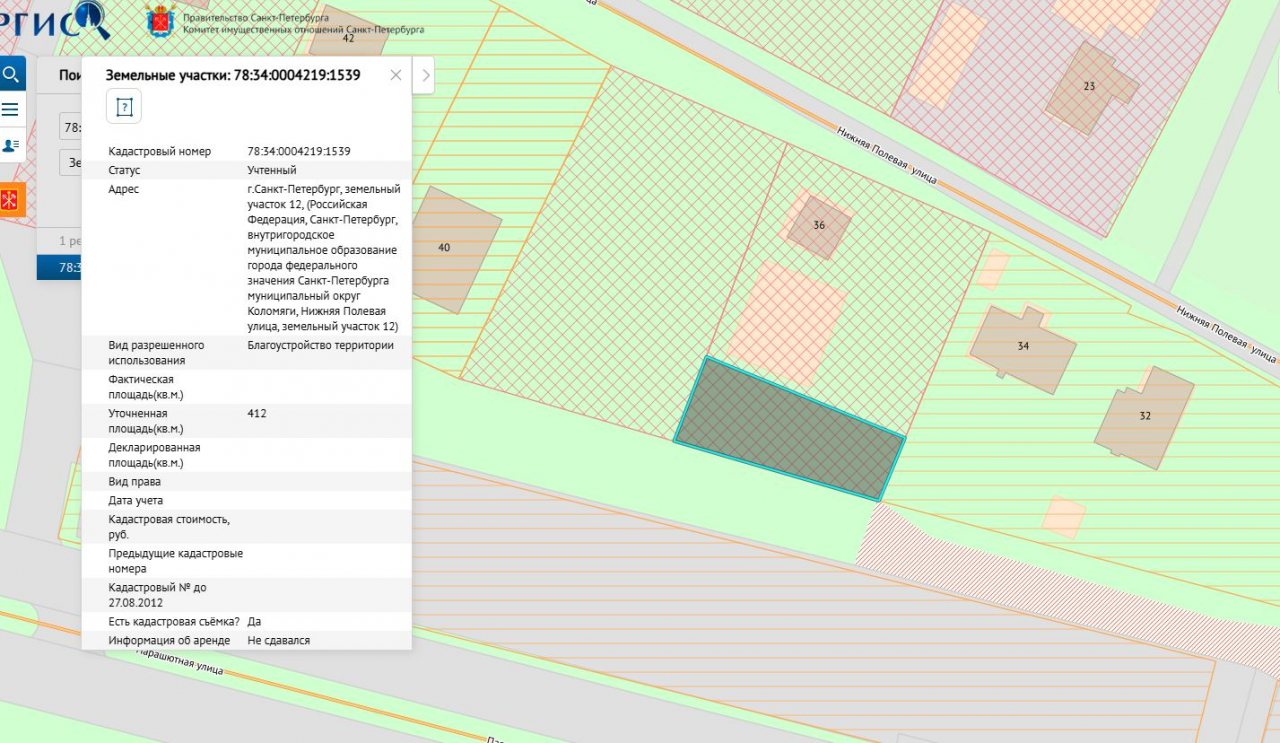Image resolution: width=1280 pixels, height=743 pixels.
Task: Click building number 32 on the map
Action: coord(1144,416)
